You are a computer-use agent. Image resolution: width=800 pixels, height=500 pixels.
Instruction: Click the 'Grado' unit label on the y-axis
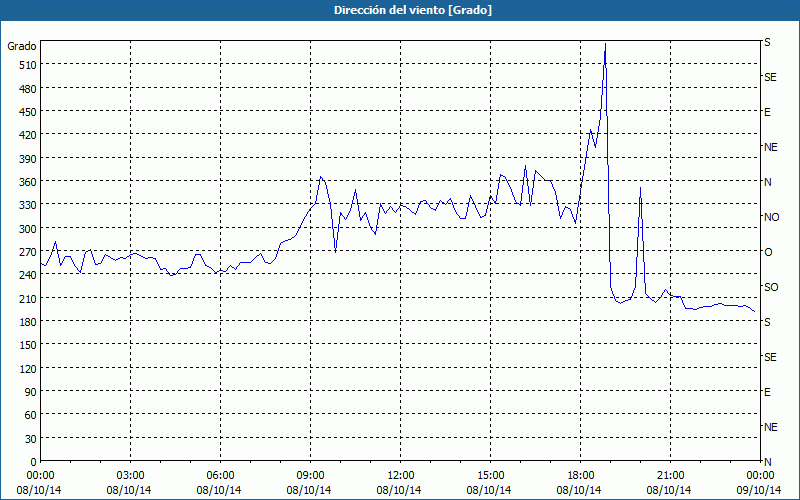point(22,46)
